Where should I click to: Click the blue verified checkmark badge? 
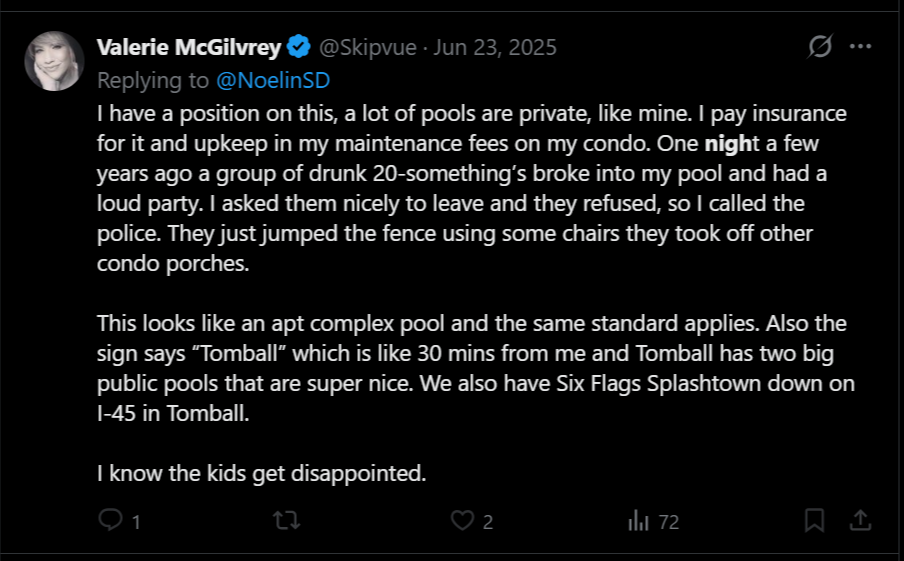pos(299,47)
